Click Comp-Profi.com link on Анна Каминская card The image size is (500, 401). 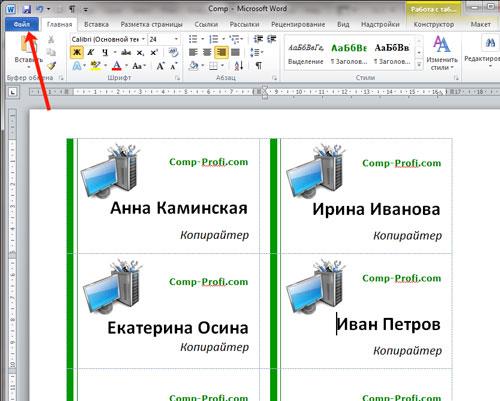(x=209, y=162)
